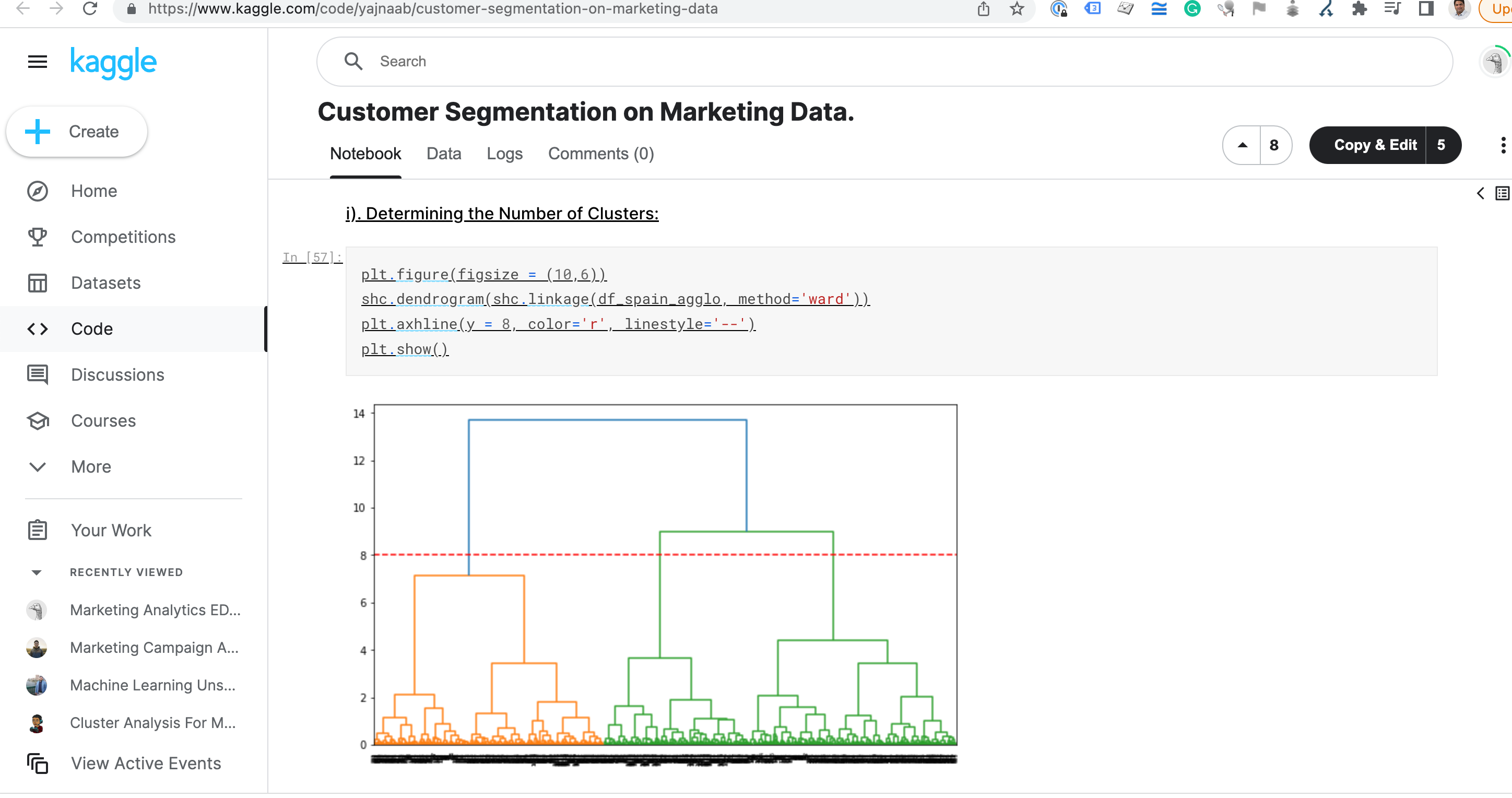The height and width of the screenshot is (798, 1512).
Task: Click the kaggle logo
Action: click(x=113, y=62)
